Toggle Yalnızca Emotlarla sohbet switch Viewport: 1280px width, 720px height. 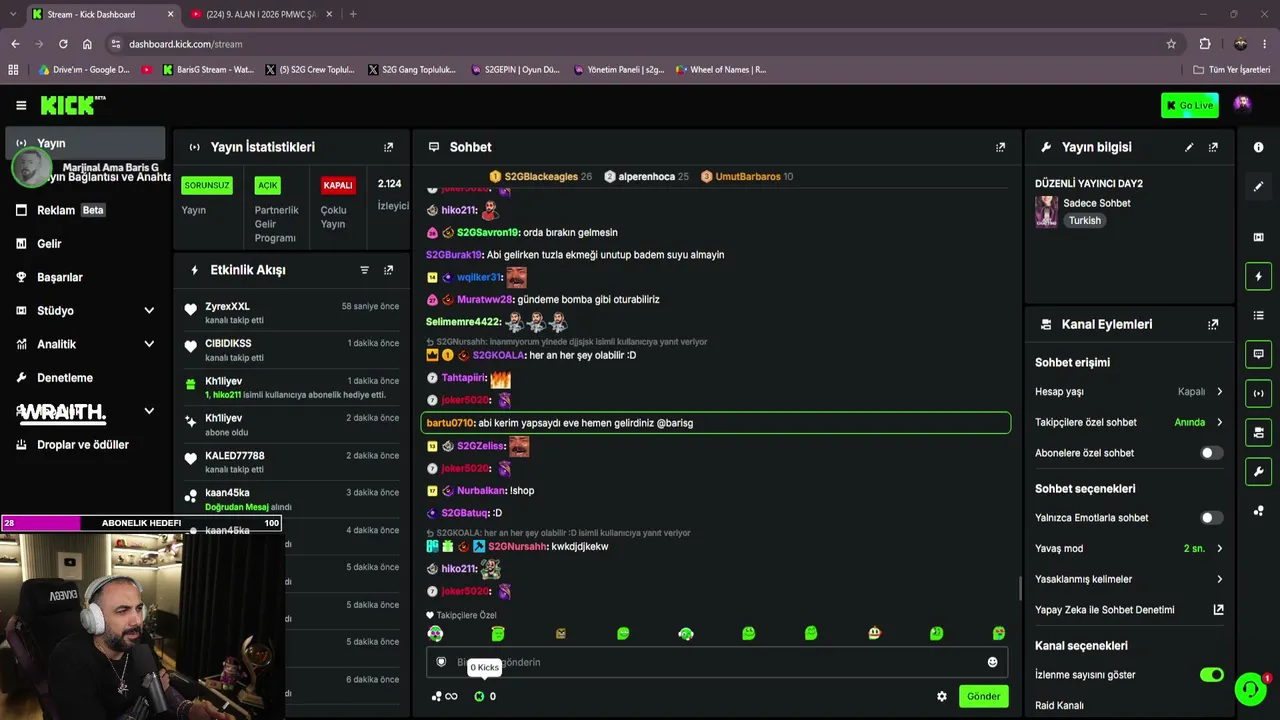click(x=1211, y=518)
